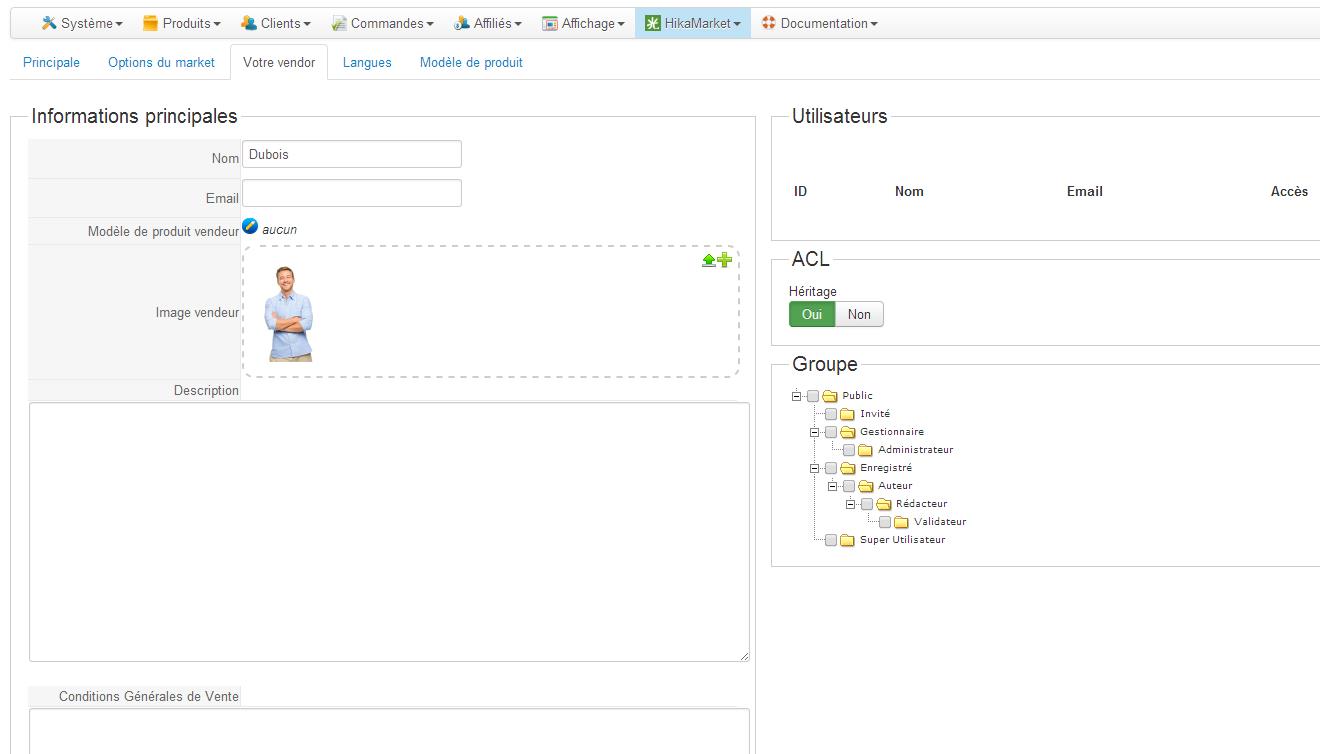Open the Affichage menu
1320x754 pixels.
point(584,23)
